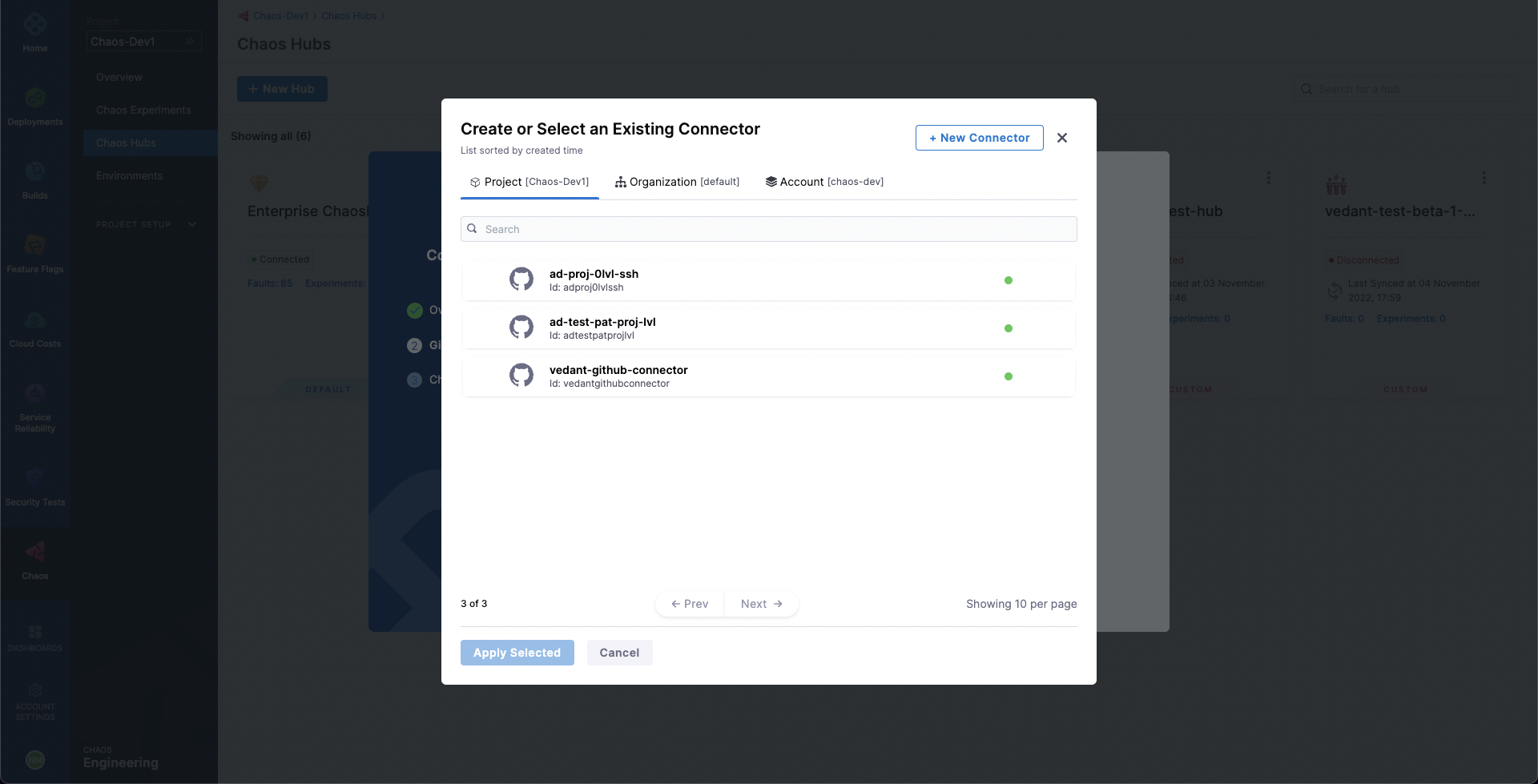Click sync icon on vedant-test-beta-1 hub card

(x=1335, y=291)
